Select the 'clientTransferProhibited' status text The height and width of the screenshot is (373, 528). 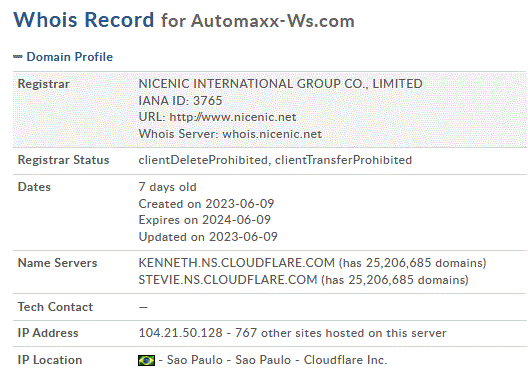coord(343,160)
